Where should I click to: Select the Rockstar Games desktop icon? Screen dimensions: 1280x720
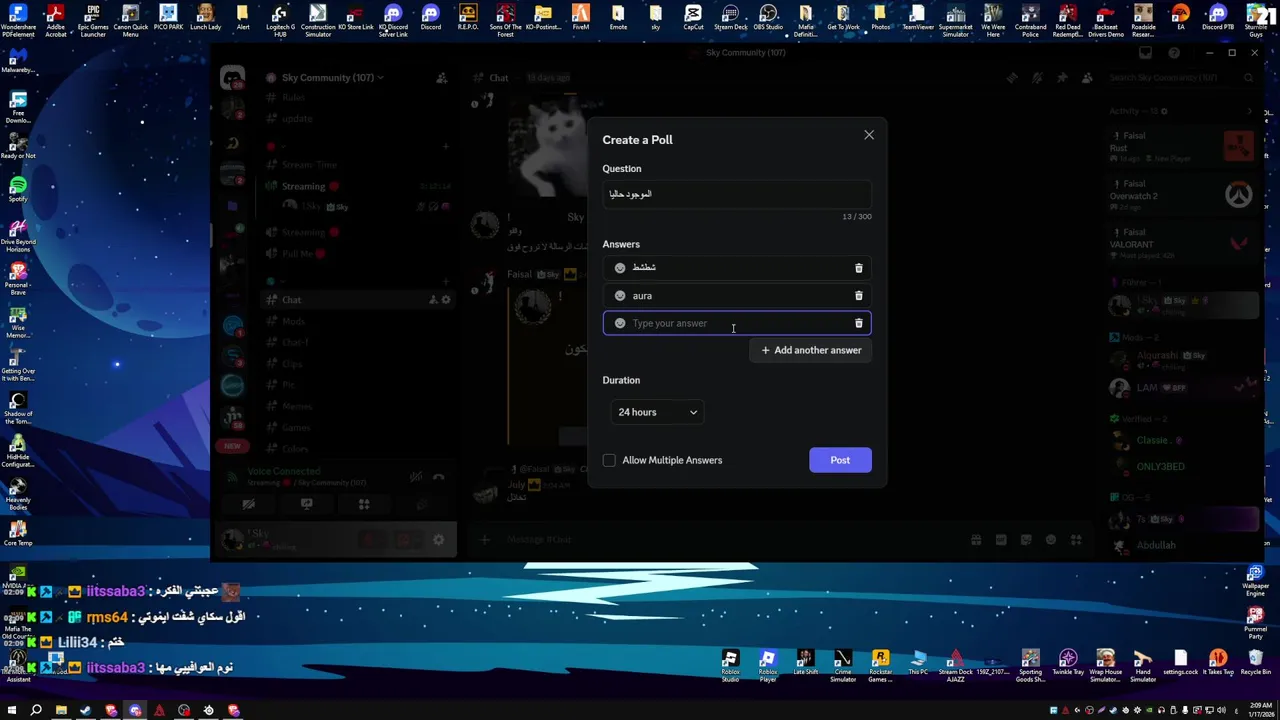tap(880, 665)
